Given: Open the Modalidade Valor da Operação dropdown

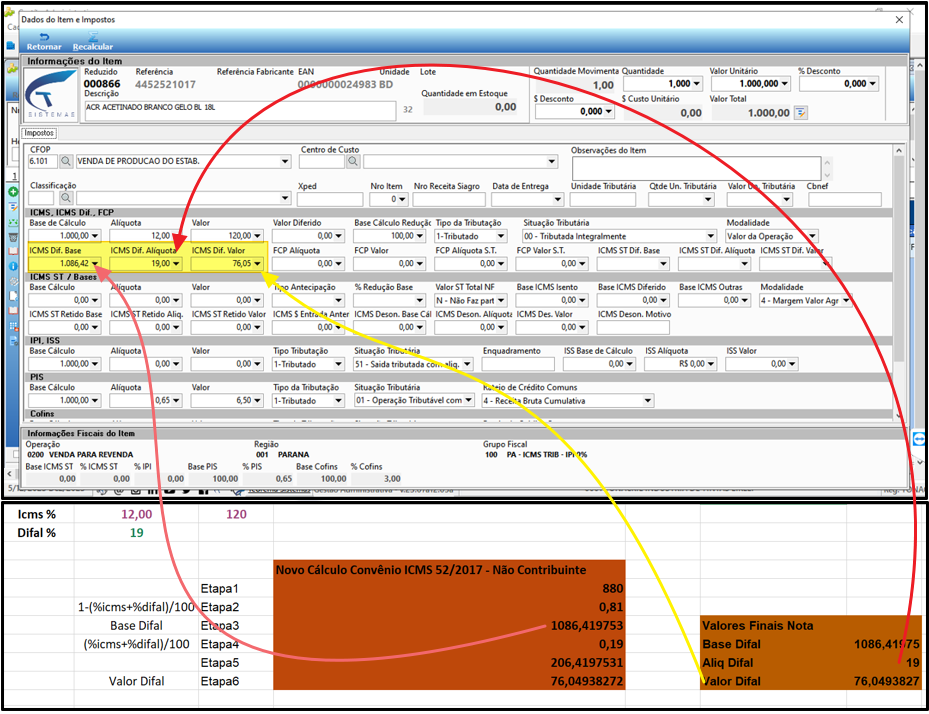Looking at the screenshot, I should 813,236.
